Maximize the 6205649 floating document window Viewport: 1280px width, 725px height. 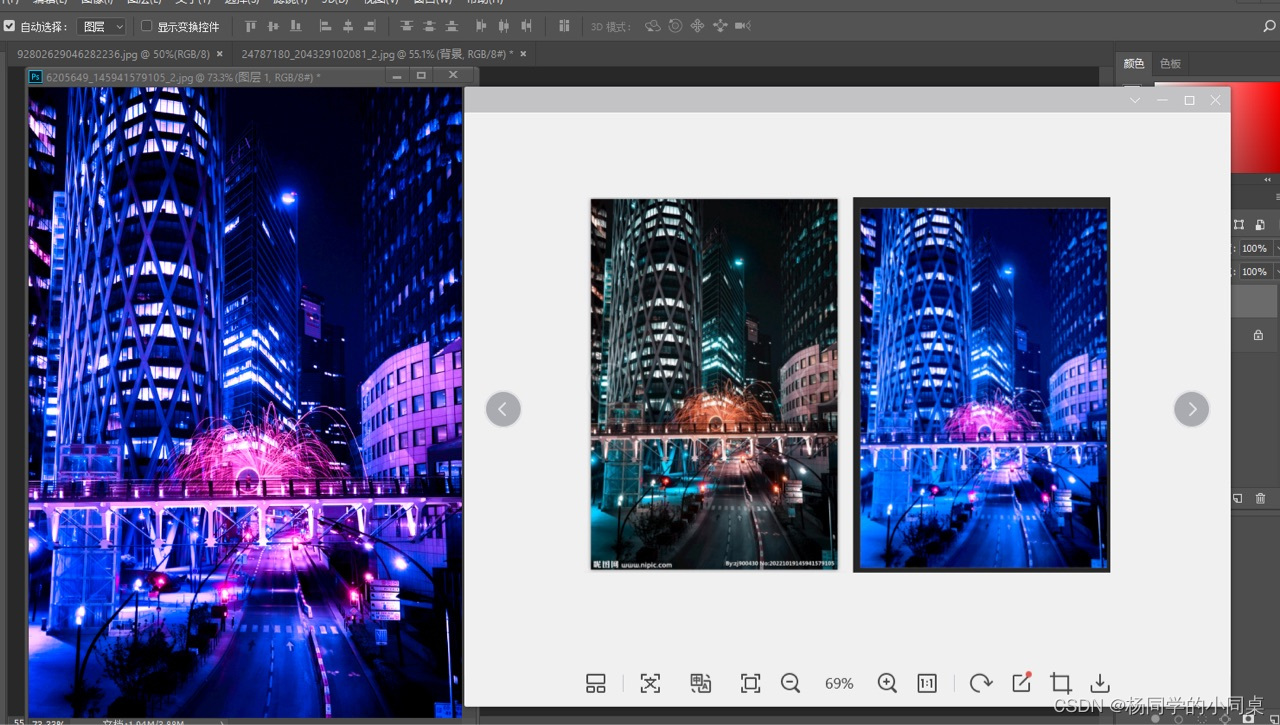point(421,76)
